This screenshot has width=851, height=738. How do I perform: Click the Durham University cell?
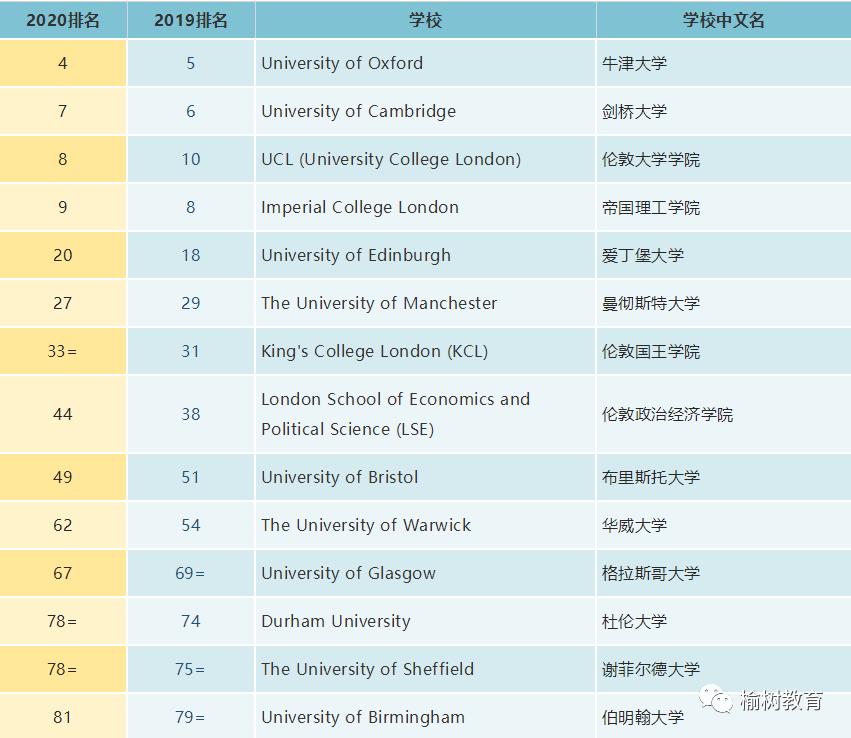tap(426, 621)
